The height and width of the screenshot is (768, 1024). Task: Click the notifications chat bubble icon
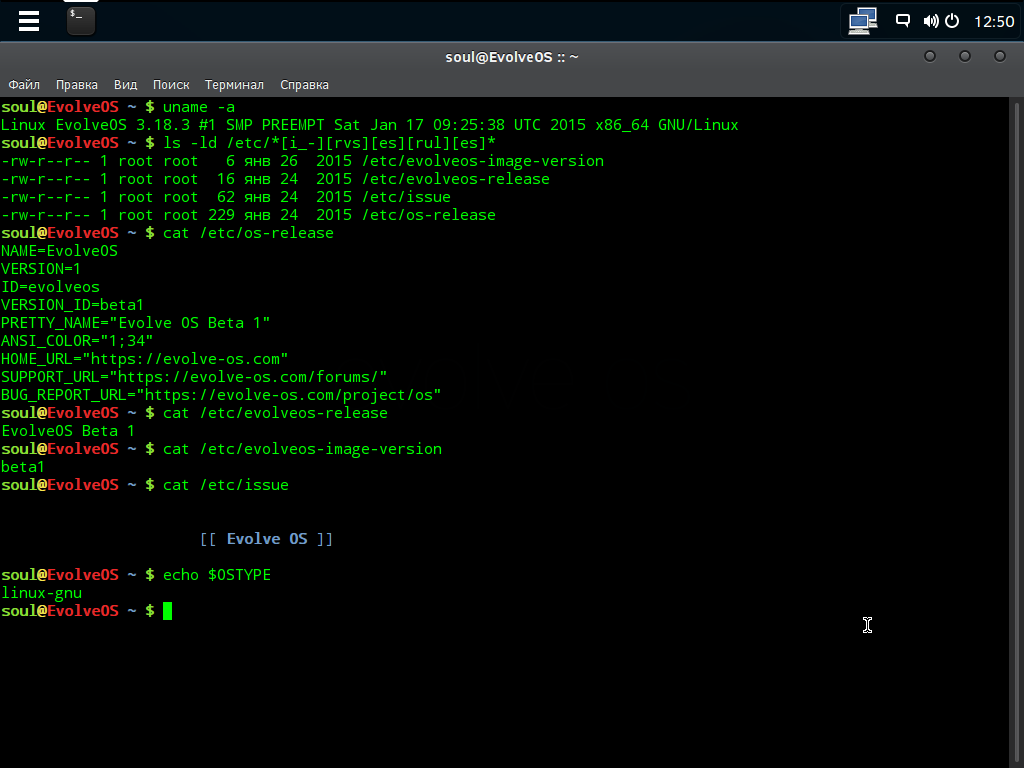903,21
